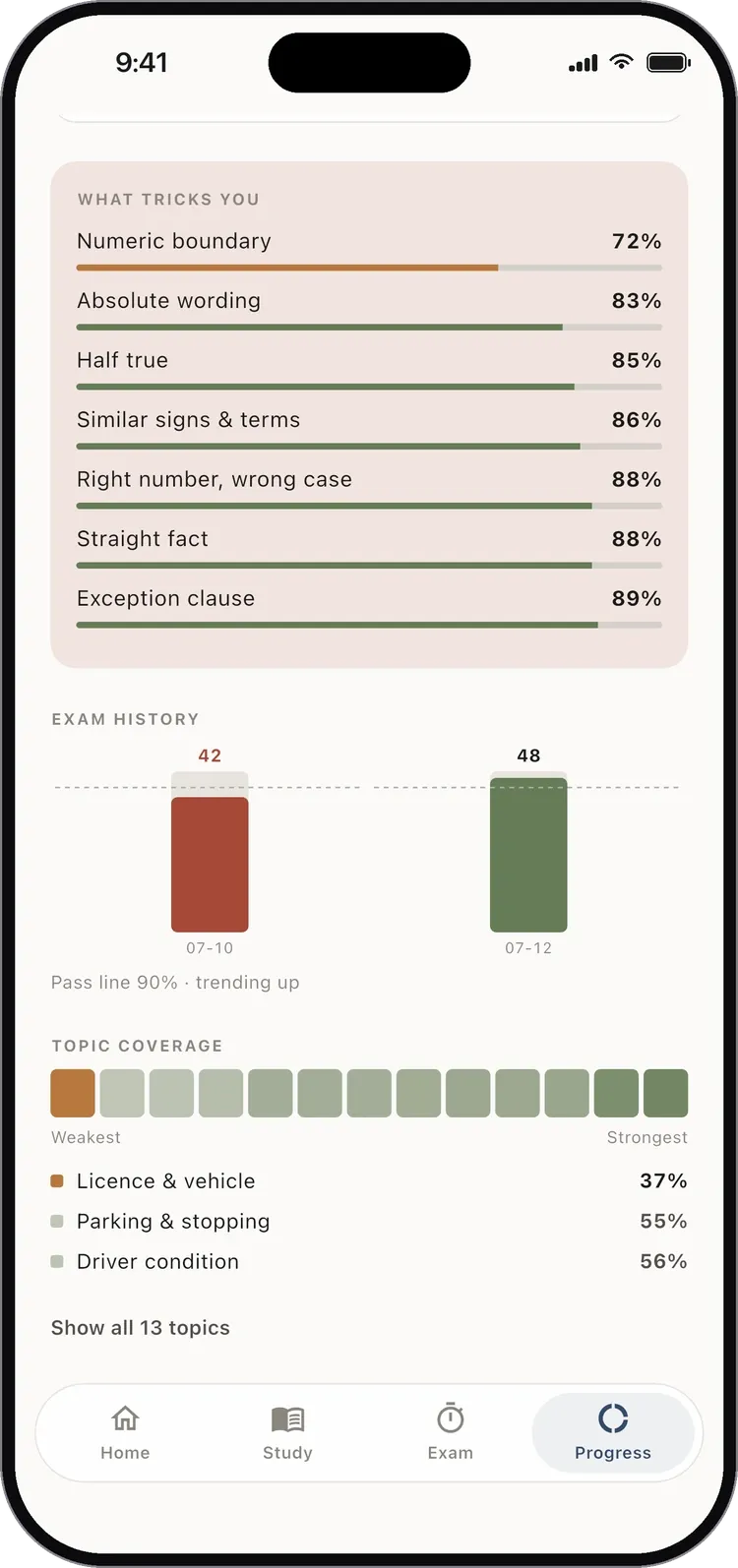This screenshot has width=738, height=1568.
Task: Tap the battery icon in status bar
Action: click(x=668, y=63)
